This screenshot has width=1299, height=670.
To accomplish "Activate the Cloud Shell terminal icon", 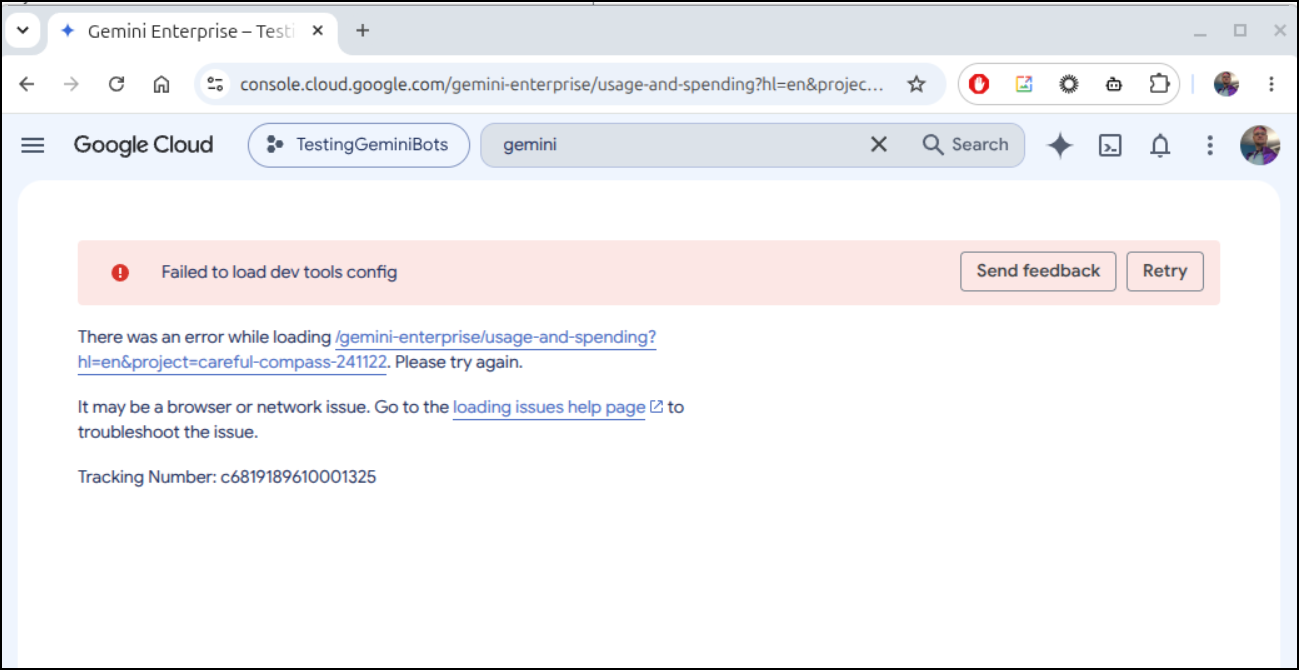I will click(x=1110, y=145).
